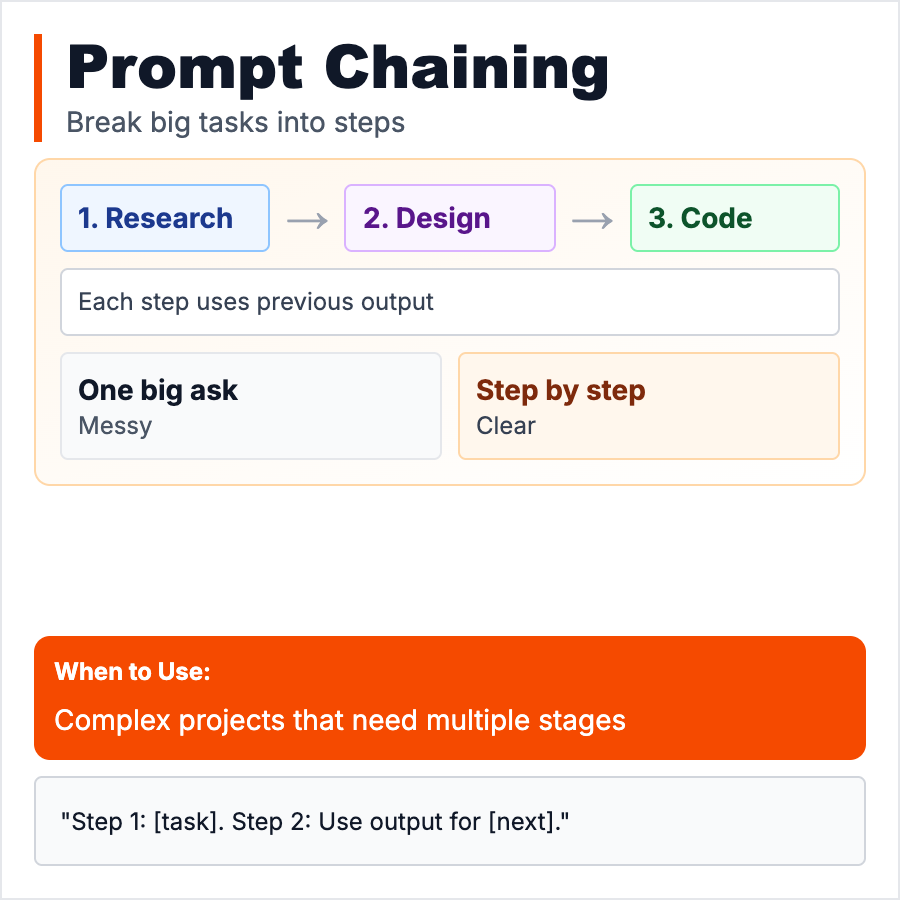Click the "When to Use:" label
Screen dimensions: 900x900
[132, 672]
